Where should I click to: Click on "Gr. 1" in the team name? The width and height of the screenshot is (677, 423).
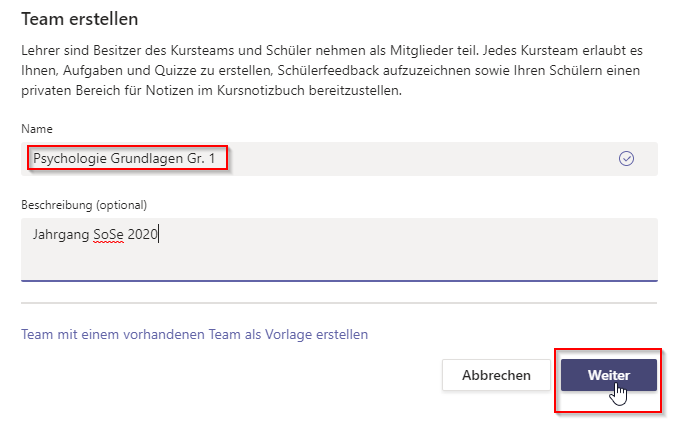tap(199, 158)
